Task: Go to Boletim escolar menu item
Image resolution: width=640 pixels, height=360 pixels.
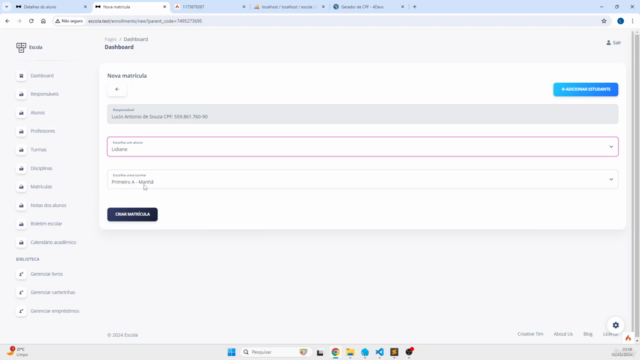Action: point(46,224)
